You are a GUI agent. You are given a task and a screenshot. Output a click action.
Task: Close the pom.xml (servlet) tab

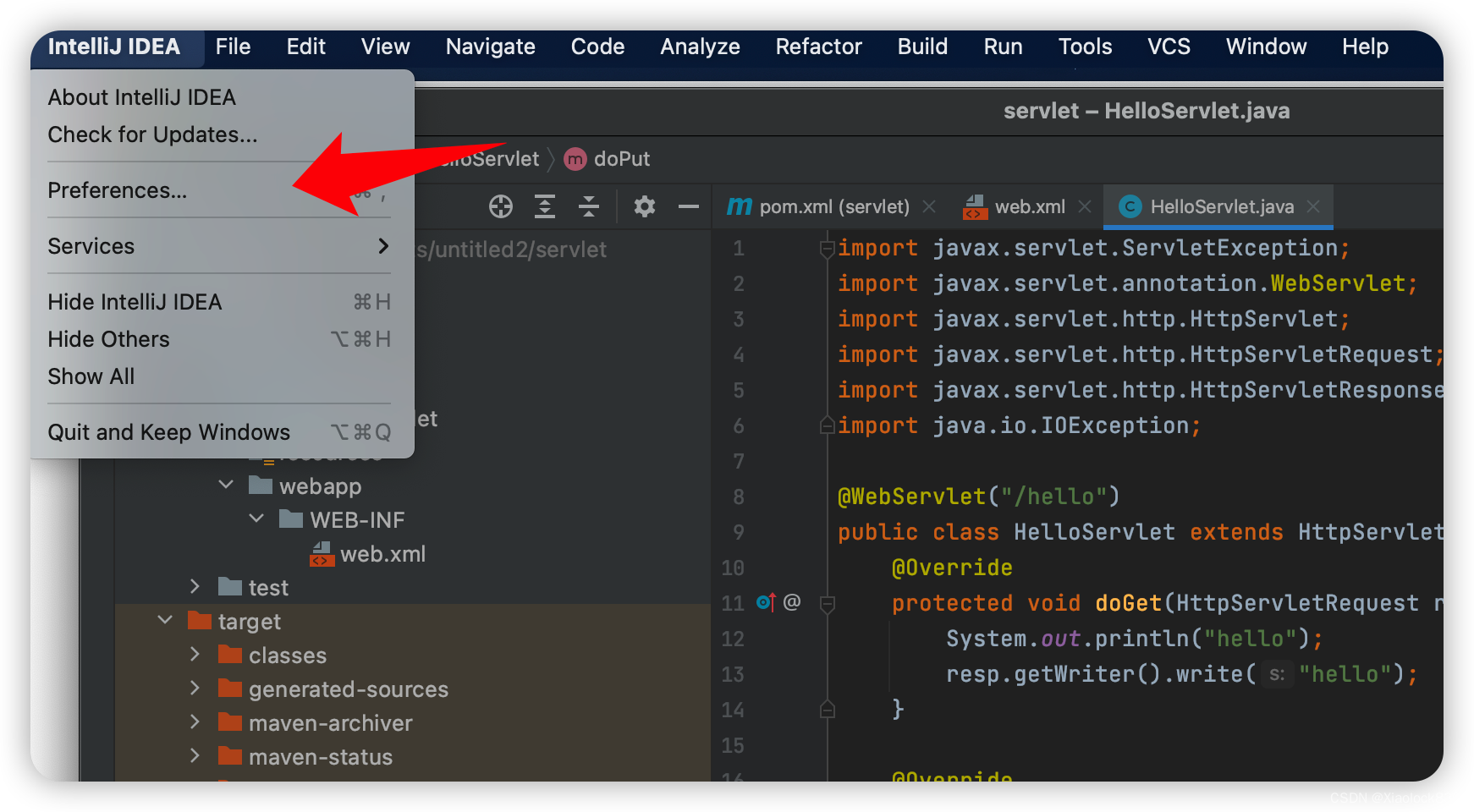point(929,206)
